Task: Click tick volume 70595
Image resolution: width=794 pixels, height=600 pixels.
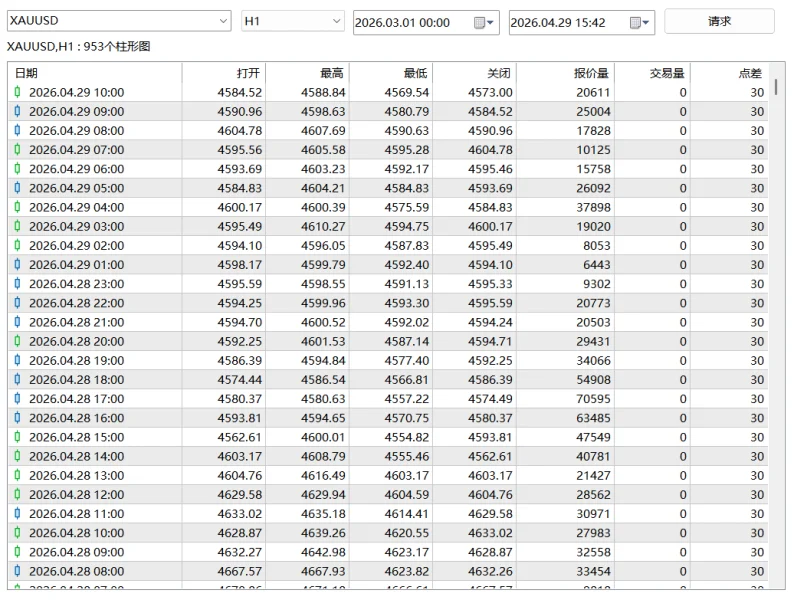Action: click(593, 398)
